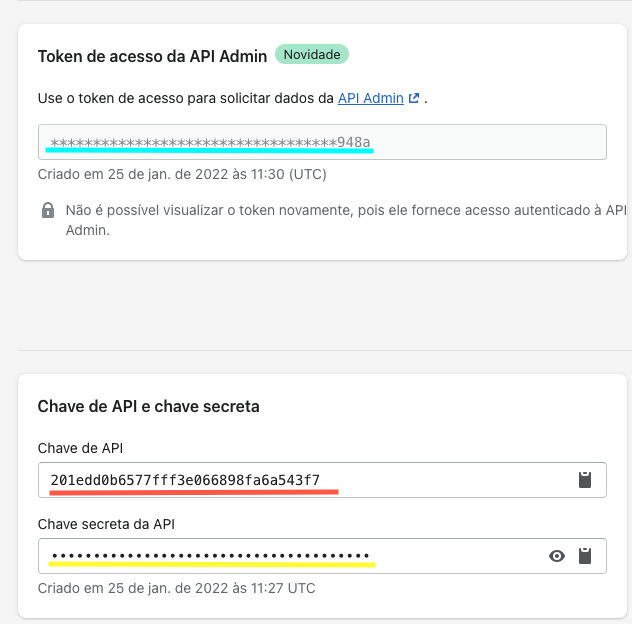Open the API Admin documentation link
Screen dimensions: 632x624
coord(370,98)
